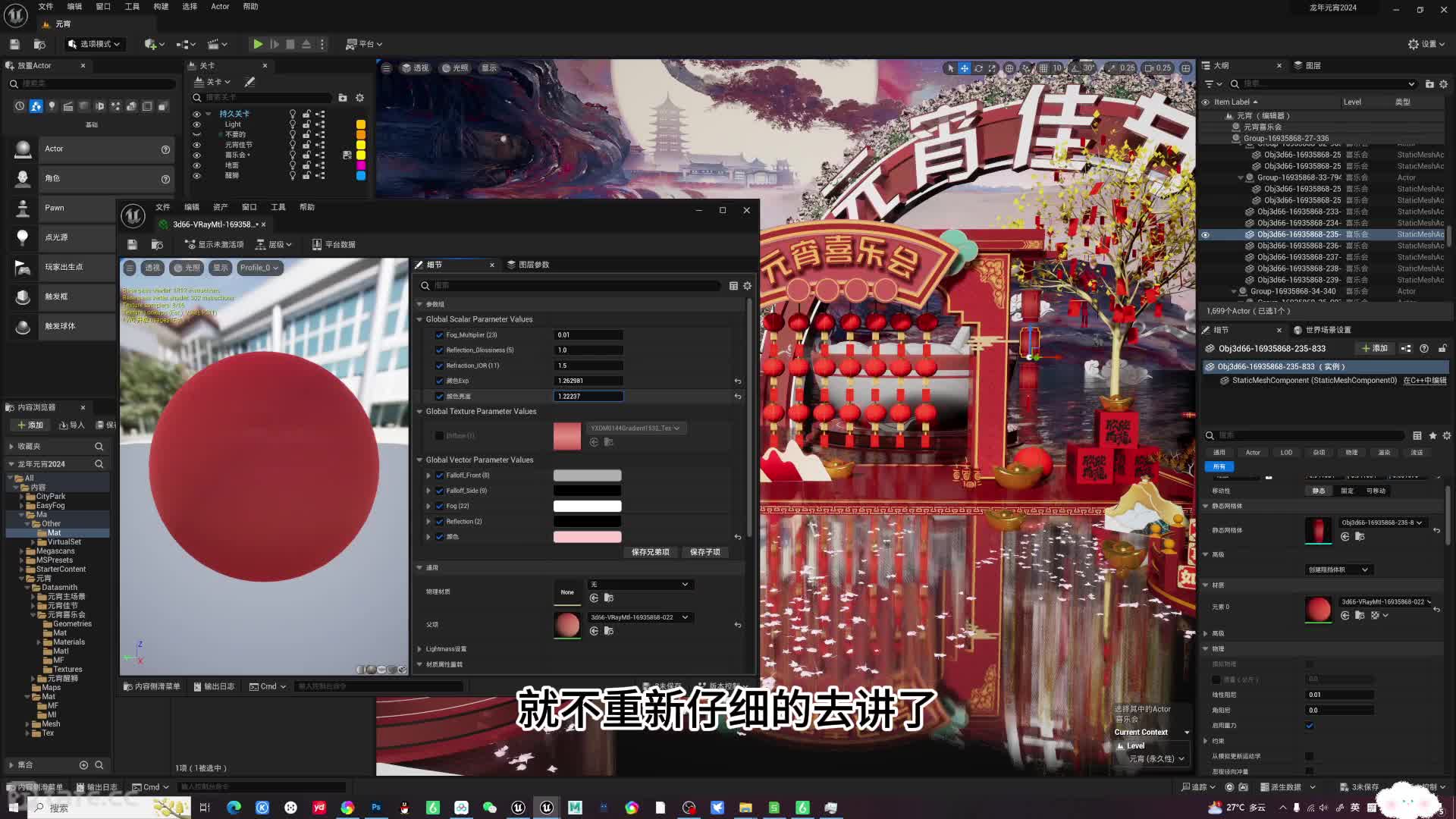This screenshot has height=819, width=1456.
Task: Uncheck Reflection_Glossiness (5) parameter checkbox
Action: click(439, 350)
